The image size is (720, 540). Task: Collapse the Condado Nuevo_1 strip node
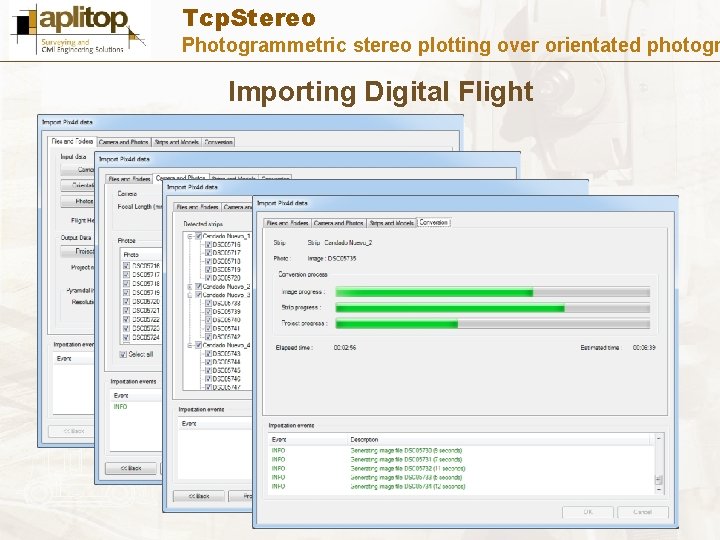(190, 236)
